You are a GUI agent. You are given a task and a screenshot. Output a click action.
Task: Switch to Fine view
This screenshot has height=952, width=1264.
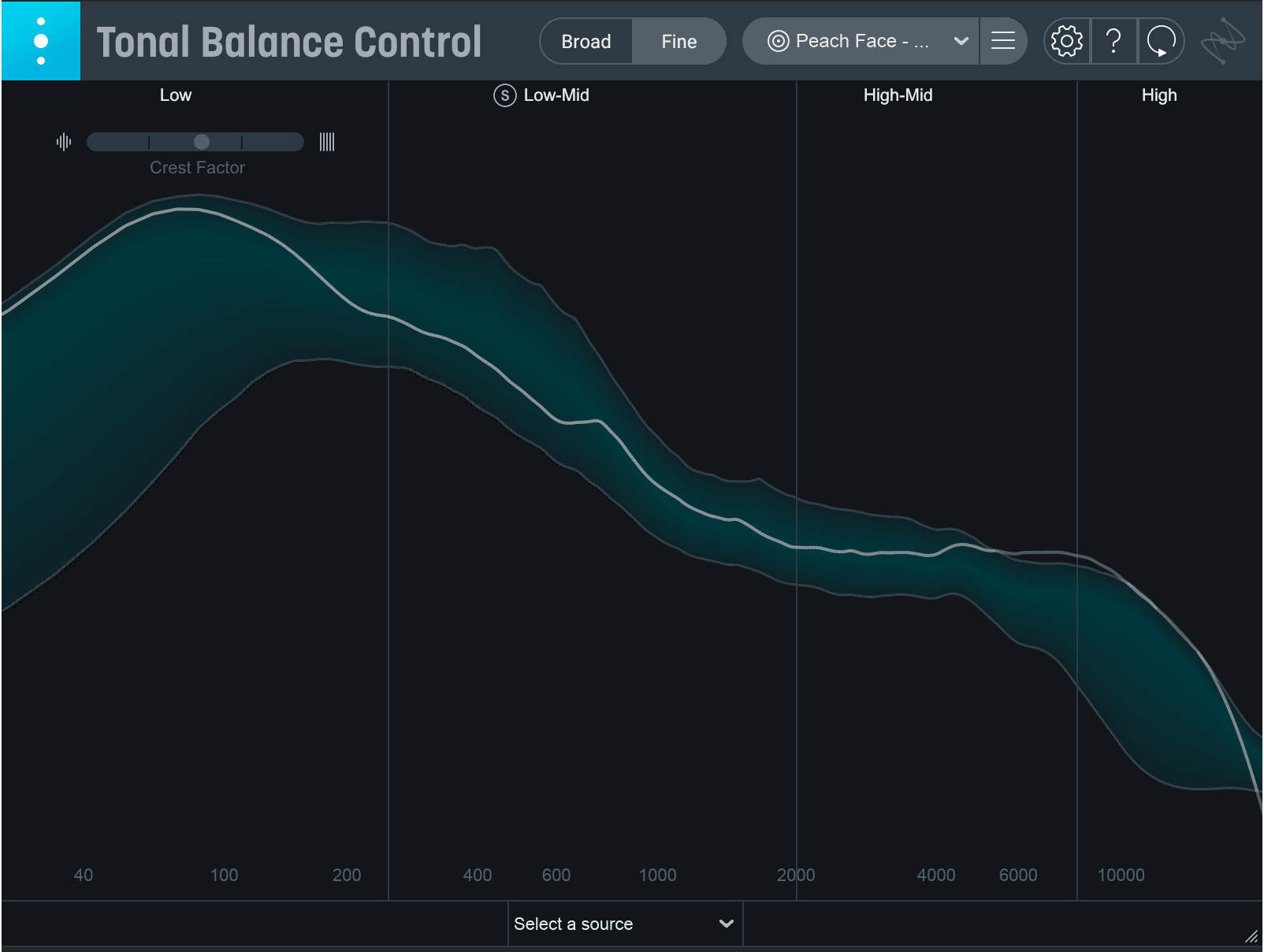678,41
